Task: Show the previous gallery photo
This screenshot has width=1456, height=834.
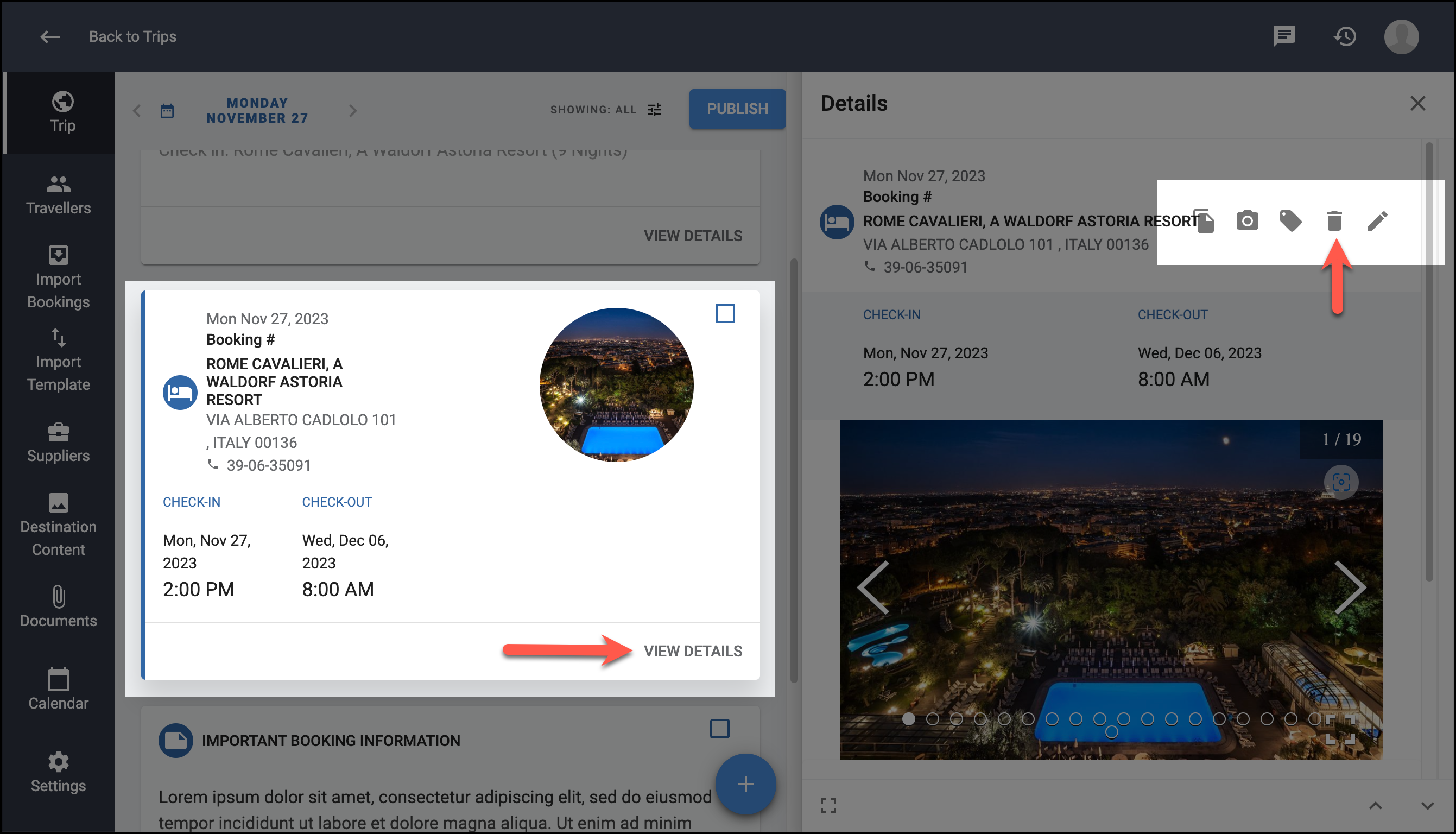Action: [x=873, y=587]
